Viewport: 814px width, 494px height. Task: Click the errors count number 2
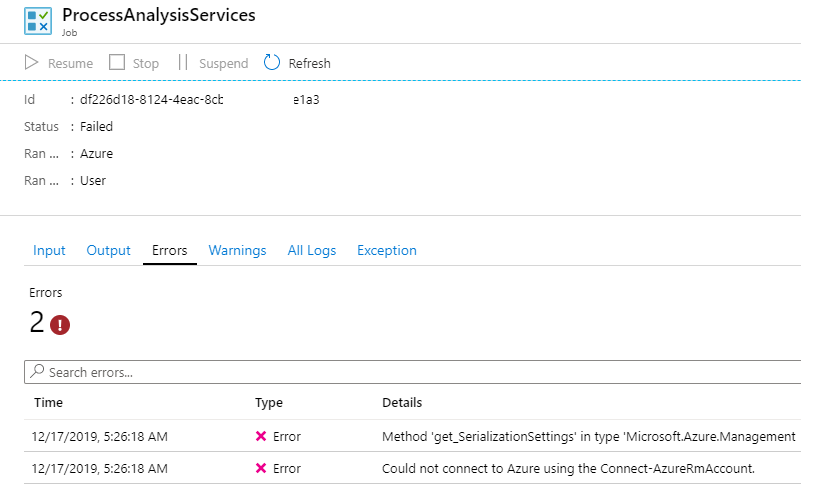(x=37, y=322)
